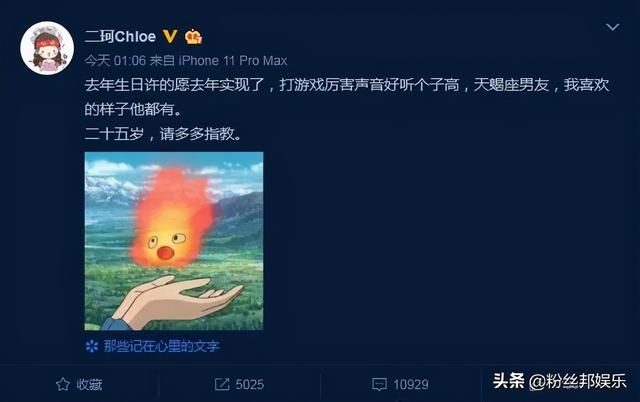640x402 pixels.
Task: Click the 头条 watermark logo
Action: pos(509,381)
